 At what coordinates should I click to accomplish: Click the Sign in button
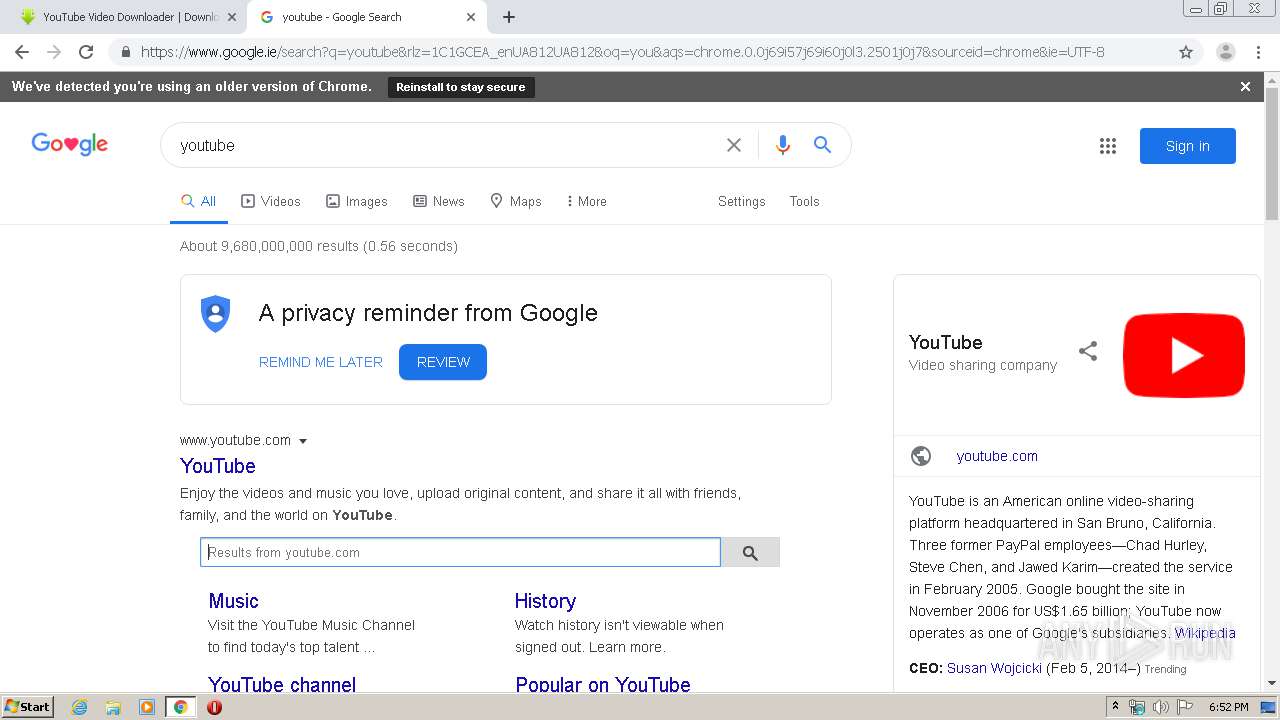pos(1188,146)
